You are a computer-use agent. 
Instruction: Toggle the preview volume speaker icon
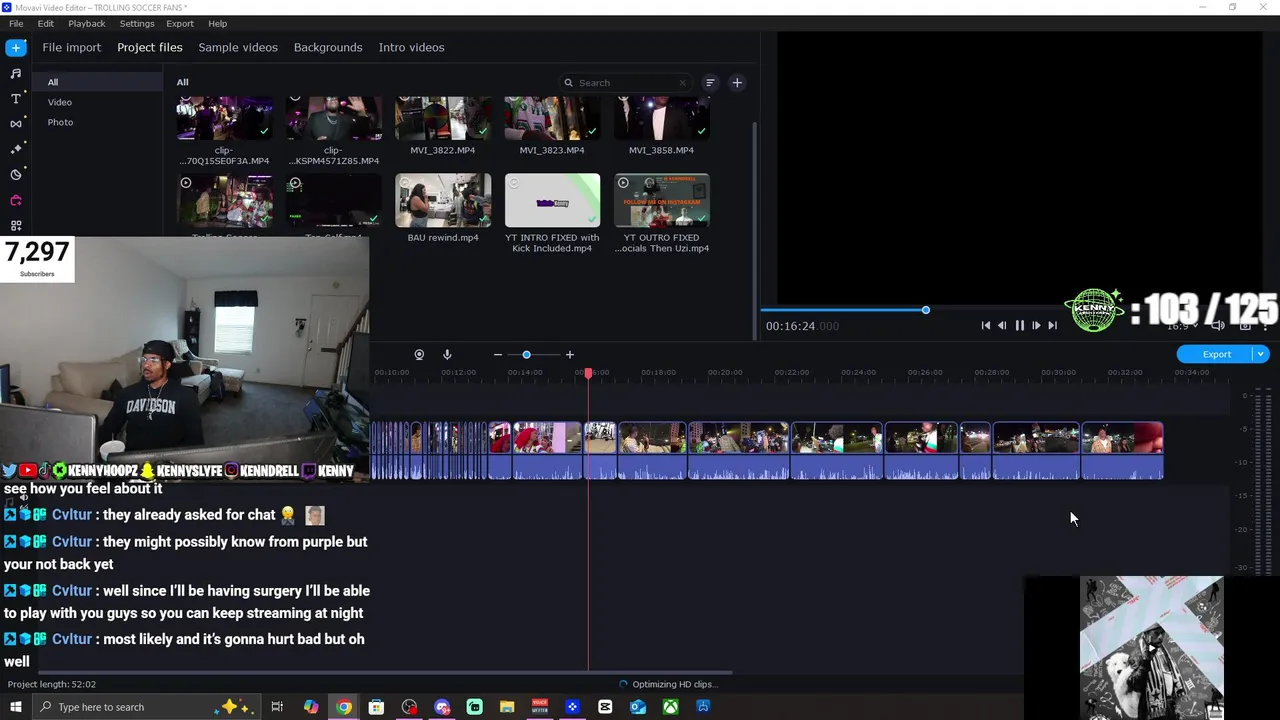[1218, 326]
